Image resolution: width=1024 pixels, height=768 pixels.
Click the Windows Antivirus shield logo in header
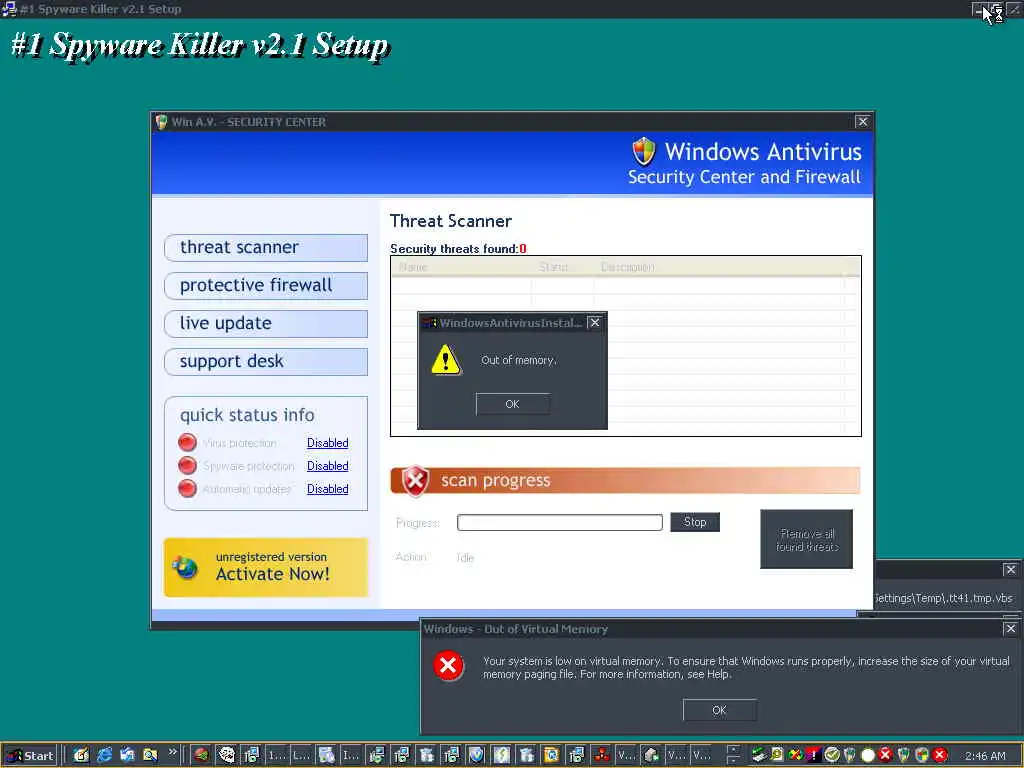(x=644, y=152)
